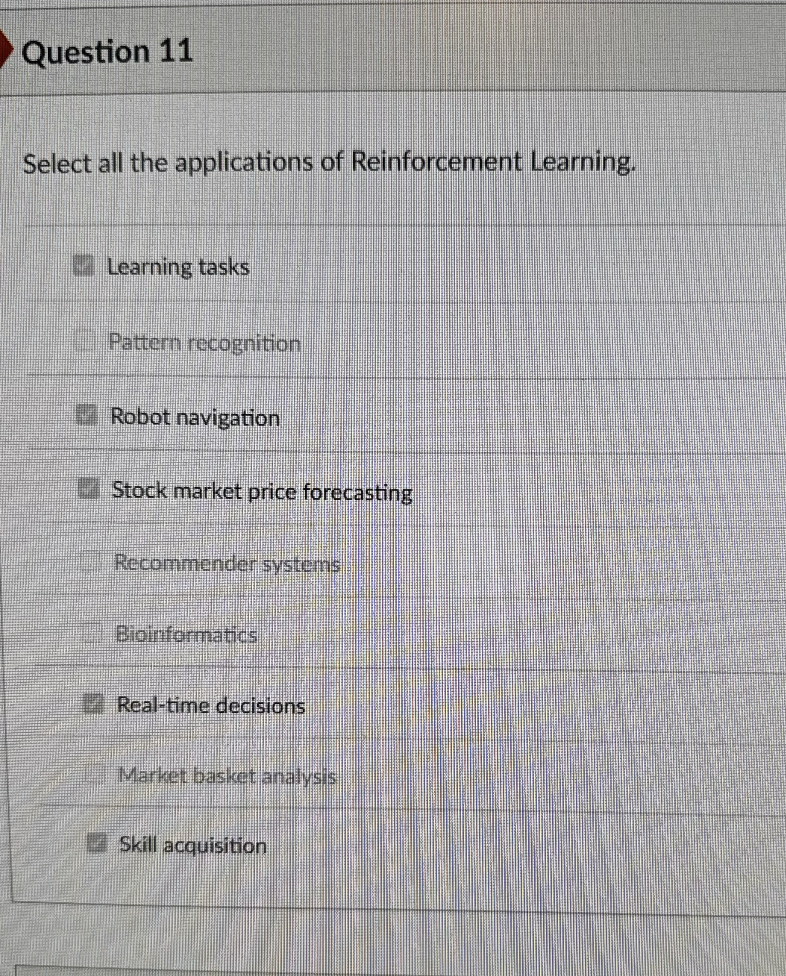Image resolution: width=786 pixels, height=976 pixels.
Task: Uncheck the "Robot navigation" checkbox
Action: pos(87,415)
